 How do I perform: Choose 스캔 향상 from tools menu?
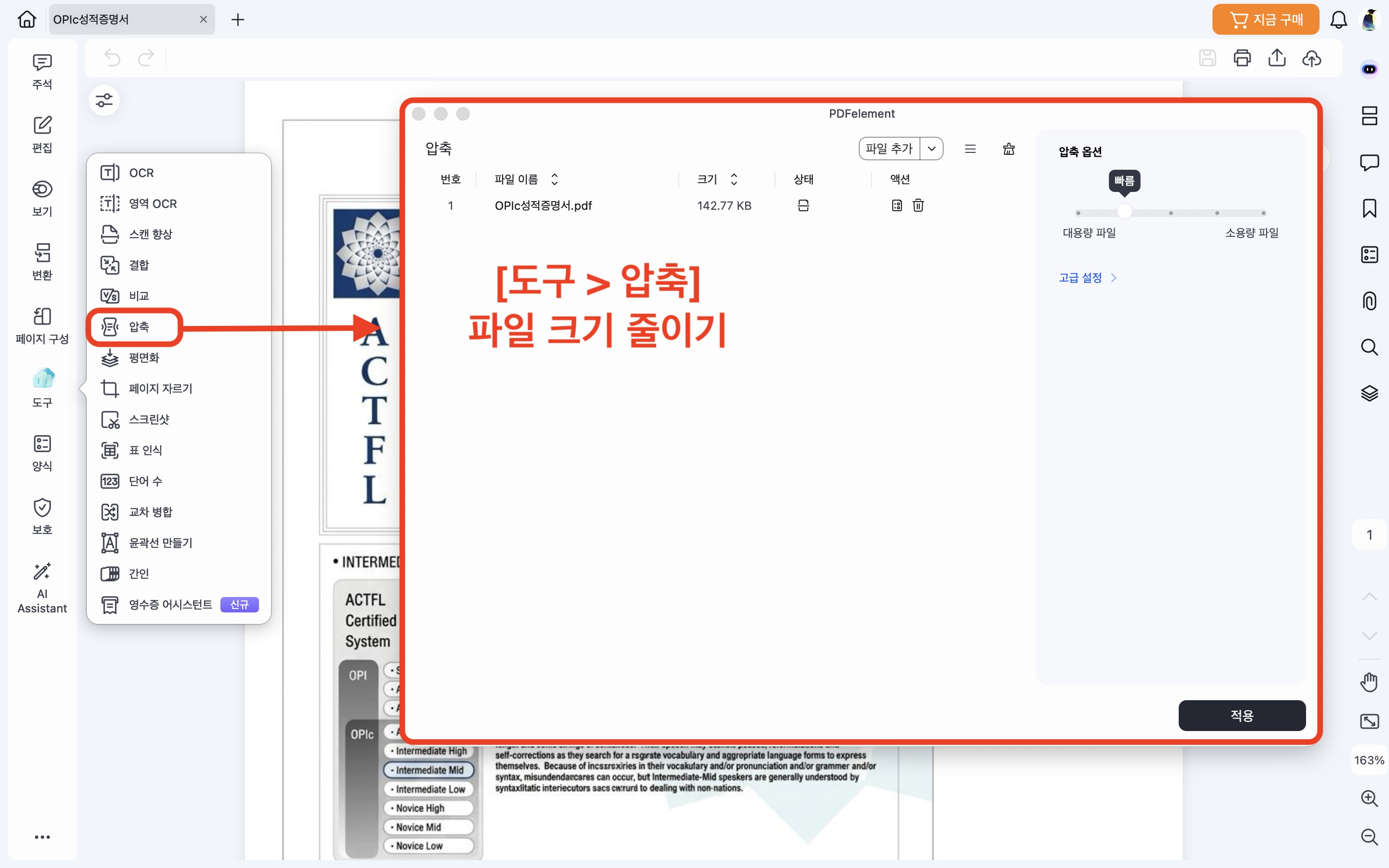178,234
